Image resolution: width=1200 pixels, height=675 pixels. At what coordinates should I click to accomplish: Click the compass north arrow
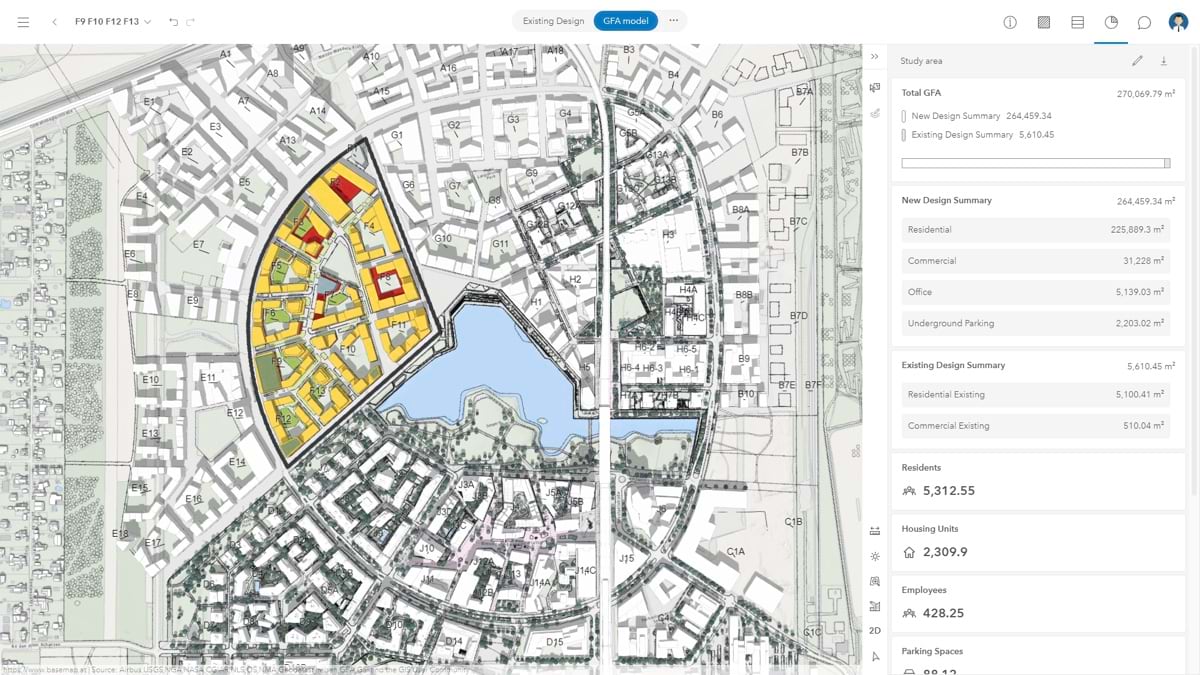click(x=875, y=656)
